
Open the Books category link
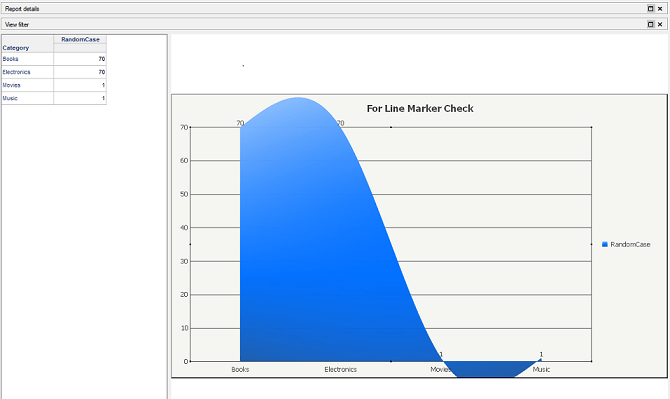click(10, 59)
